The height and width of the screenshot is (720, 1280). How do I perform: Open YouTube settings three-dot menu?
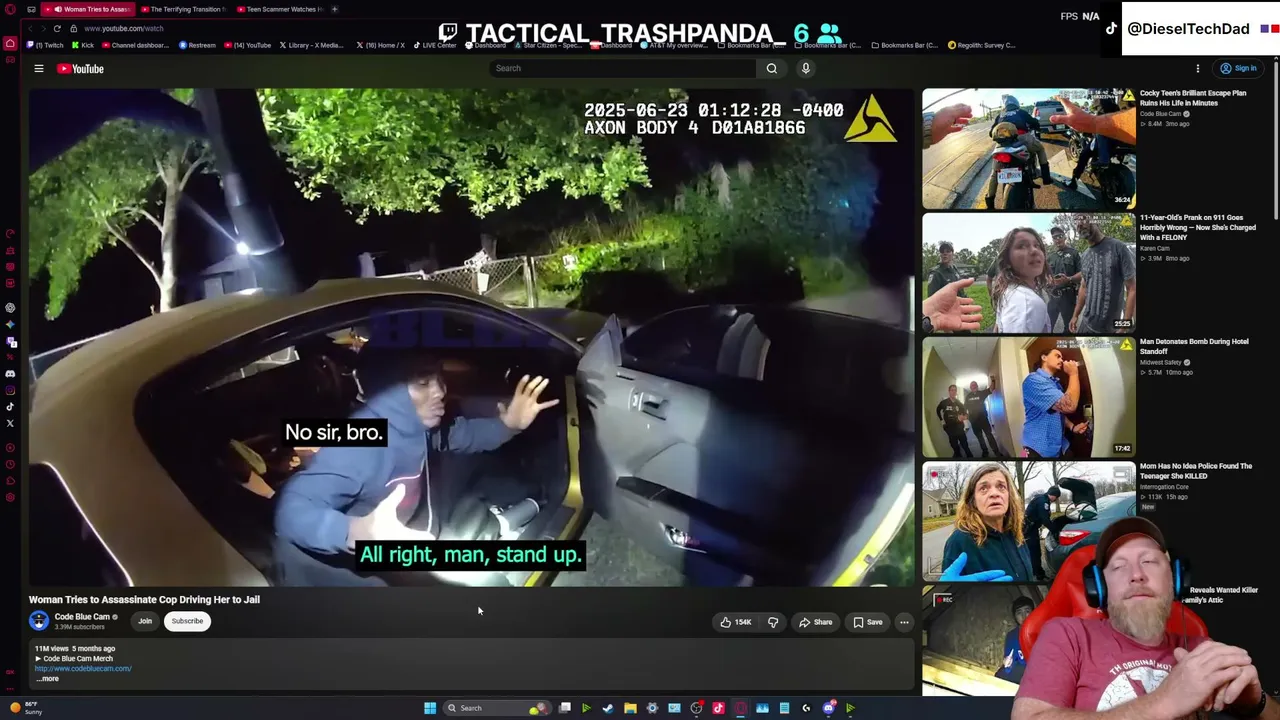(1198, 69)
